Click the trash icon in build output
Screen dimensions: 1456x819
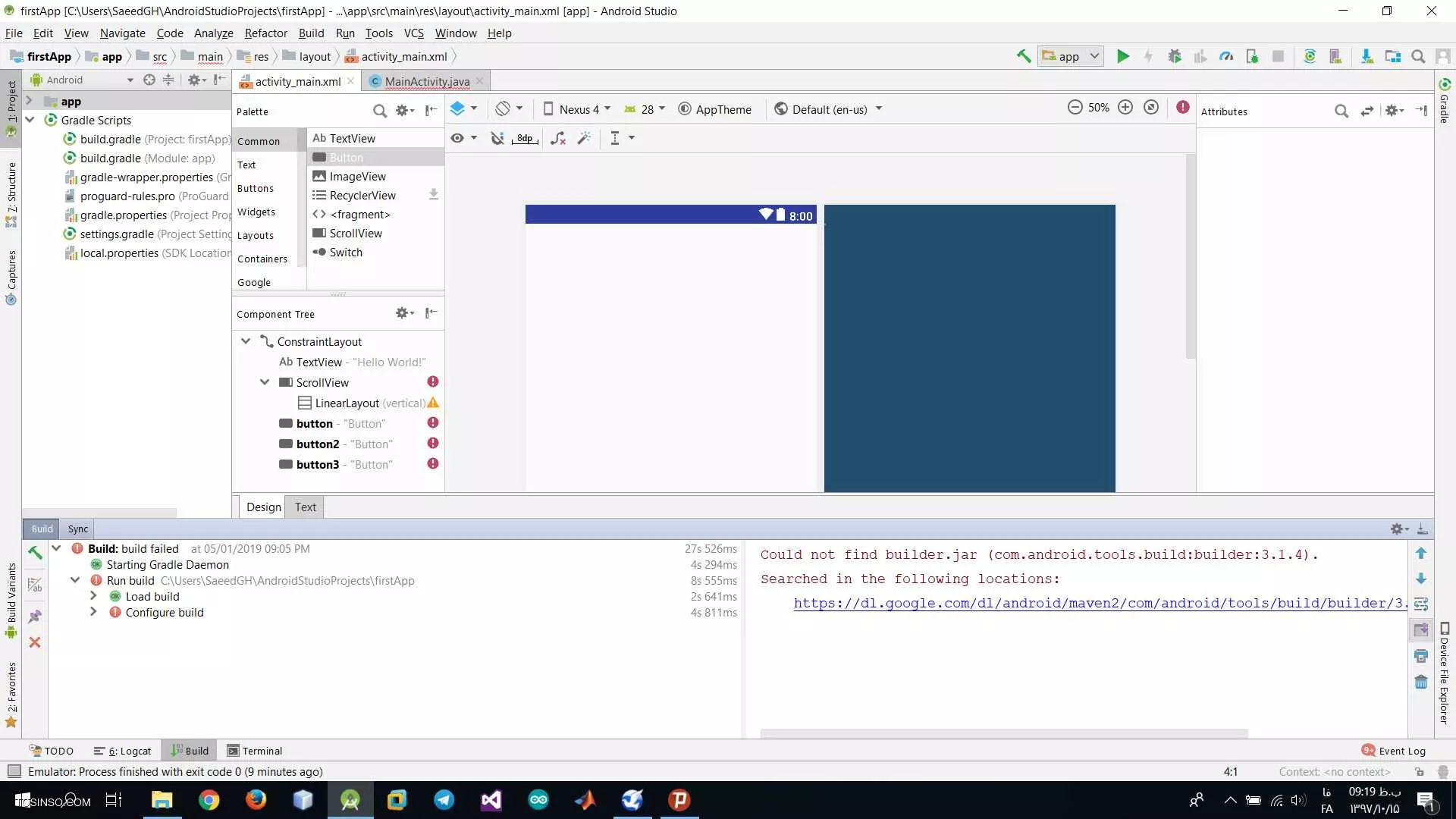pyautogui.click(x=1421, y=682)
